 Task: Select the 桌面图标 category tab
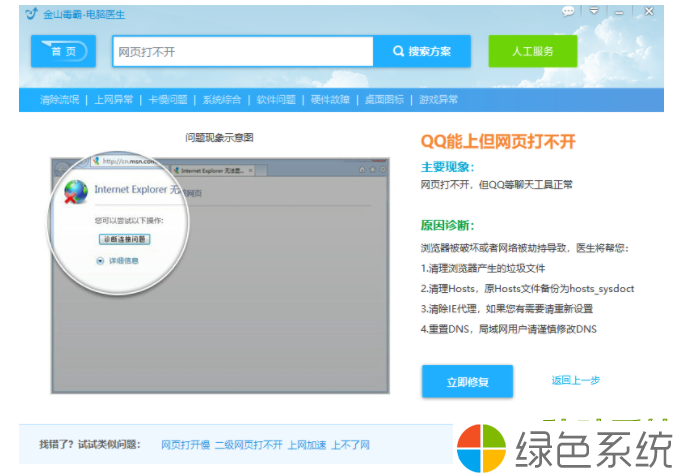point(384,100)
